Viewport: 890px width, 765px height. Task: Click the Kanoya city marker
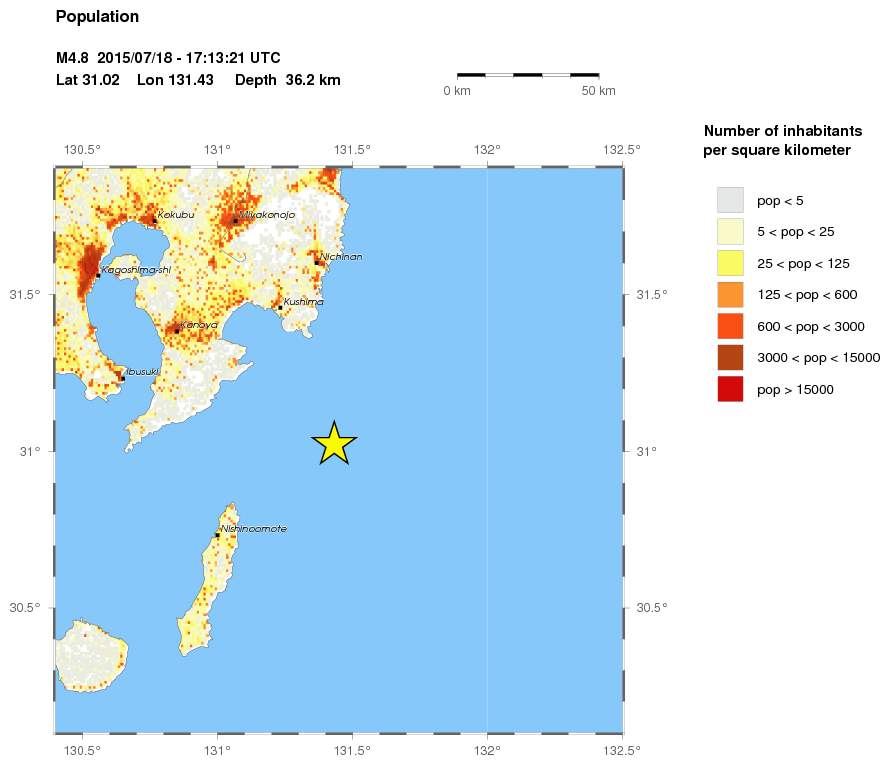177,331
